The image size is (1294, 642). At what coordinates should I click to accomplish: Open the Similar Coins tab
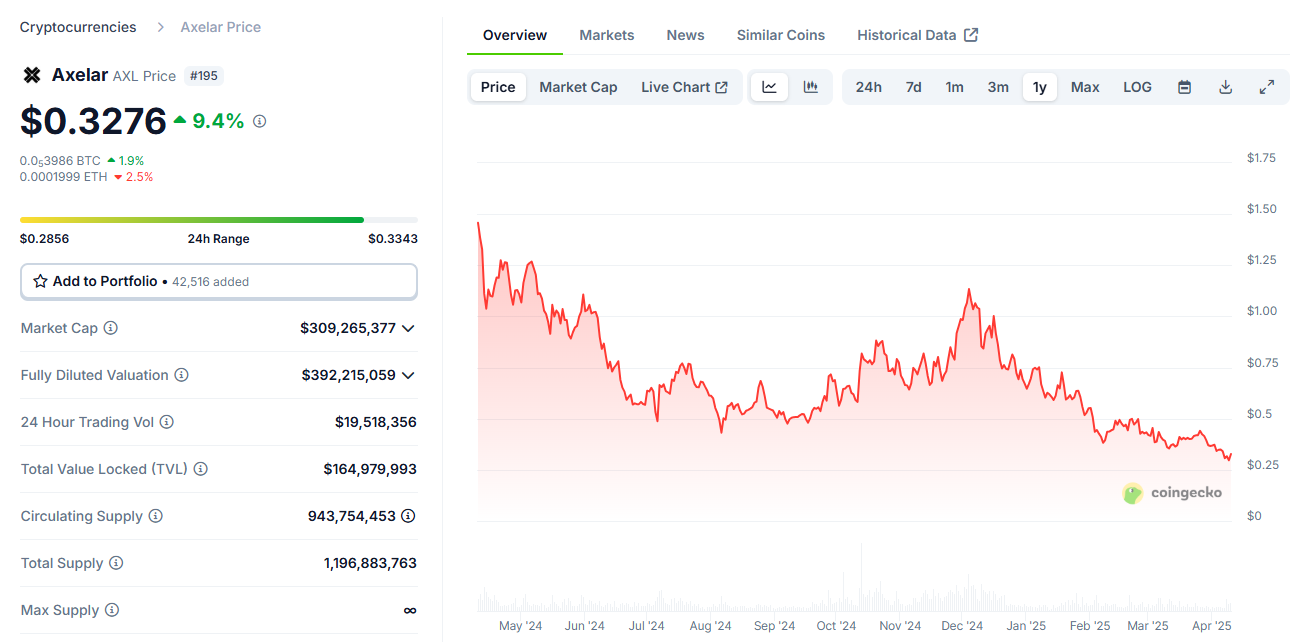780,35
